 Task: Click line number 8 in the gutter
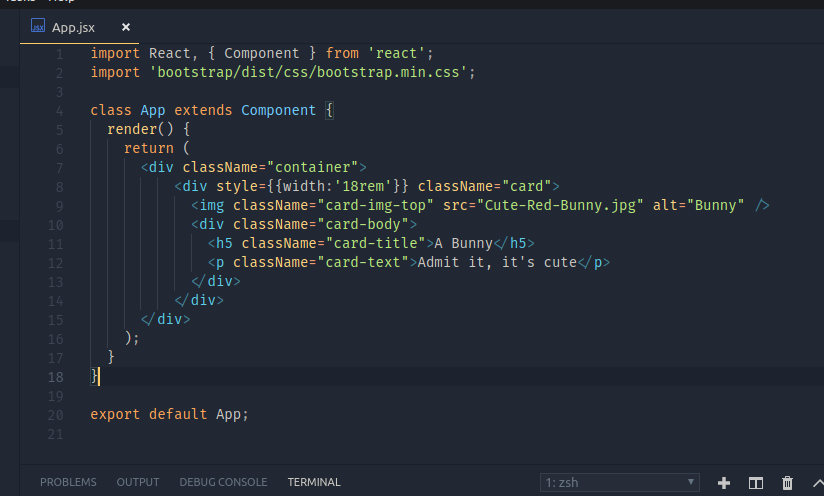(x=59, y=187)
